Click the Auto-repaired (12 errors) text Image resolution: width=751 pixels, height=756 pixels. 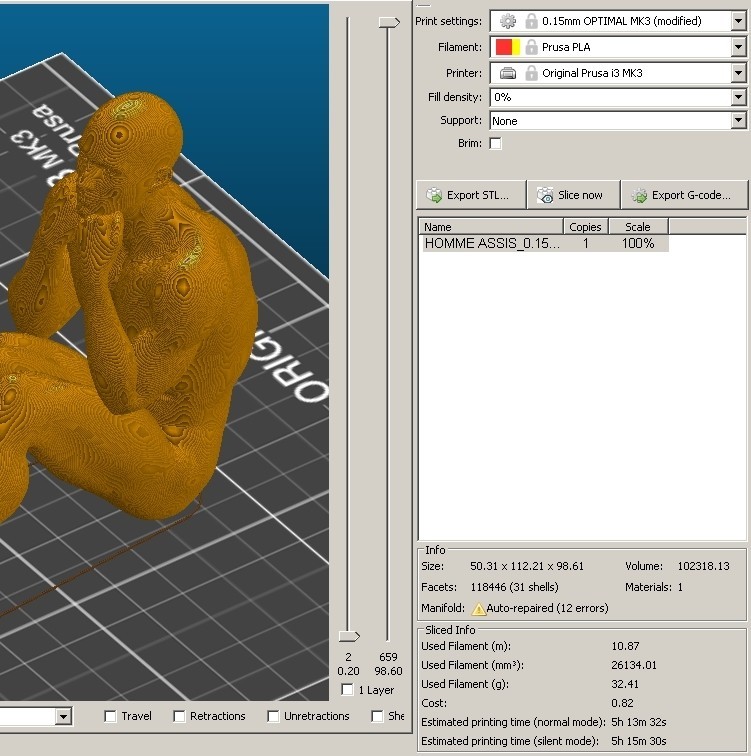(x=547, y=608)
